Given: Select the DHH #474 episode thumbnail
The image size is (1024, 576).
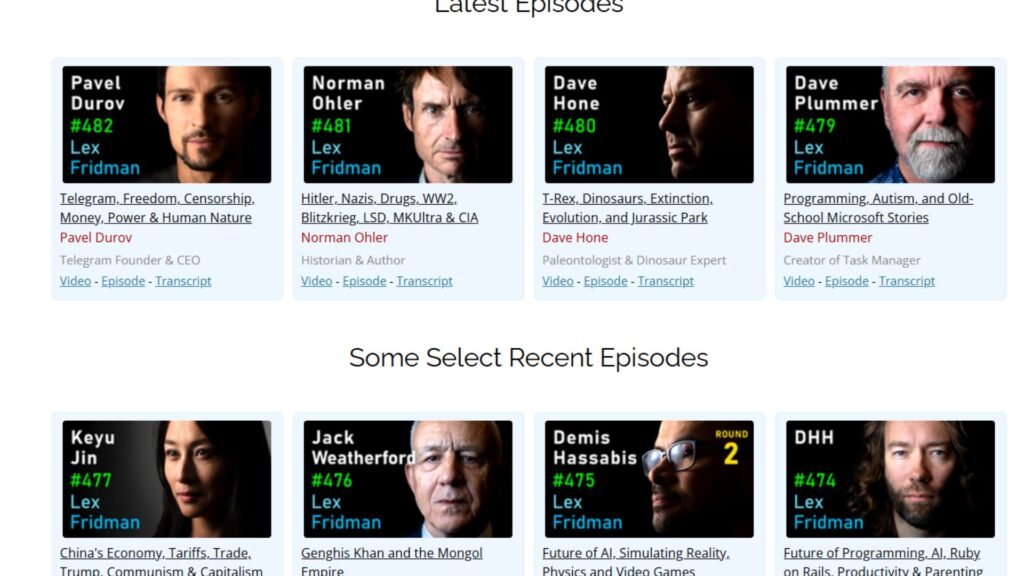Looking at the screenshot, I should click(x=890, y=479).
